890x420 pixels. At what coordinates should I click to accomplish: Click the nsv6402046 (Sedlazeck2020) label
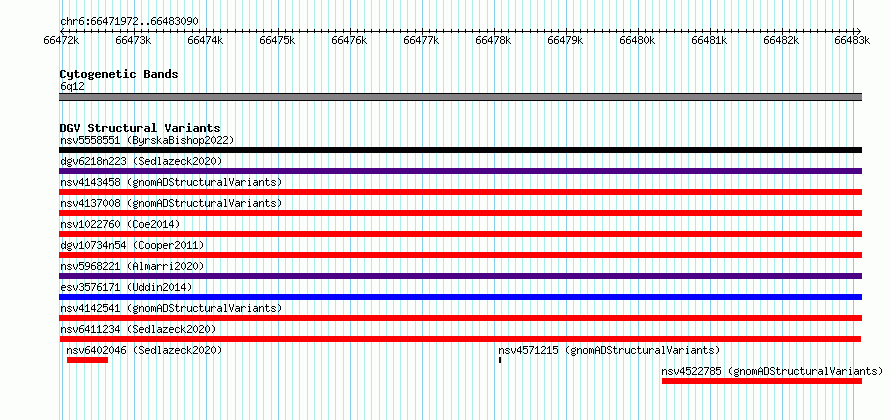pyautogui.click(x=144, y=350)
